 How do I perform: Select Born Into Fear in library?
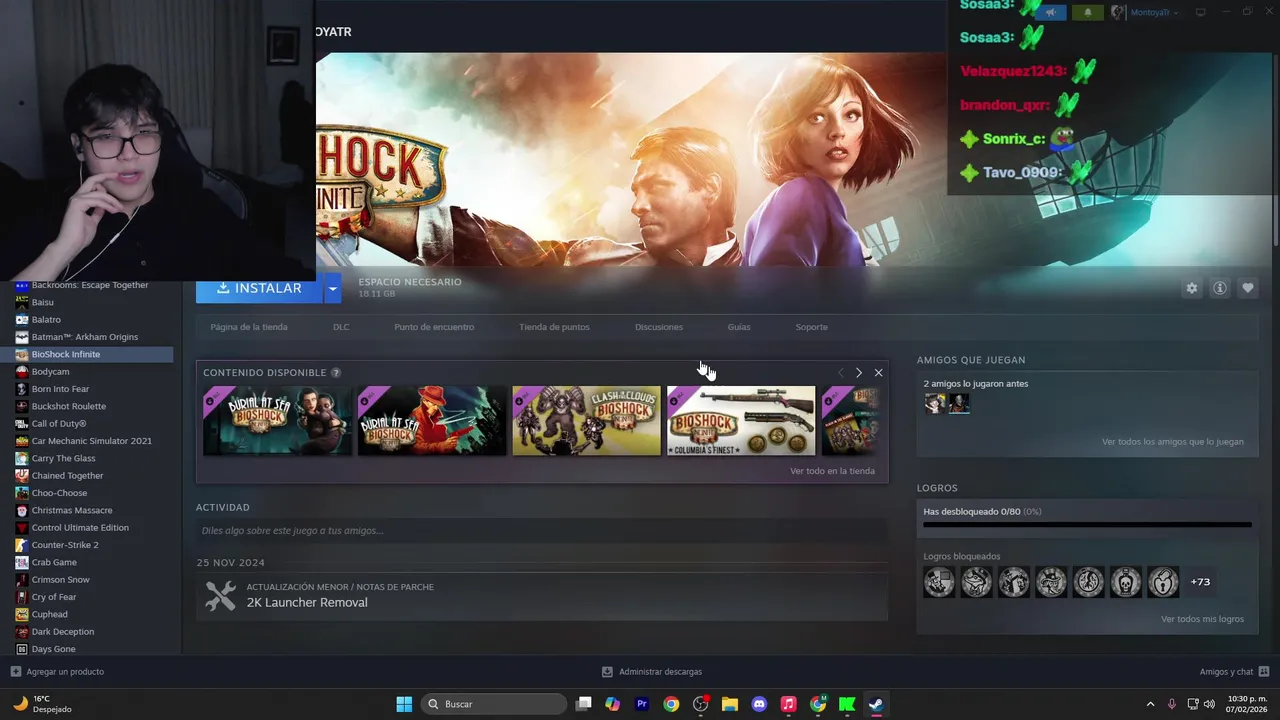60,389
